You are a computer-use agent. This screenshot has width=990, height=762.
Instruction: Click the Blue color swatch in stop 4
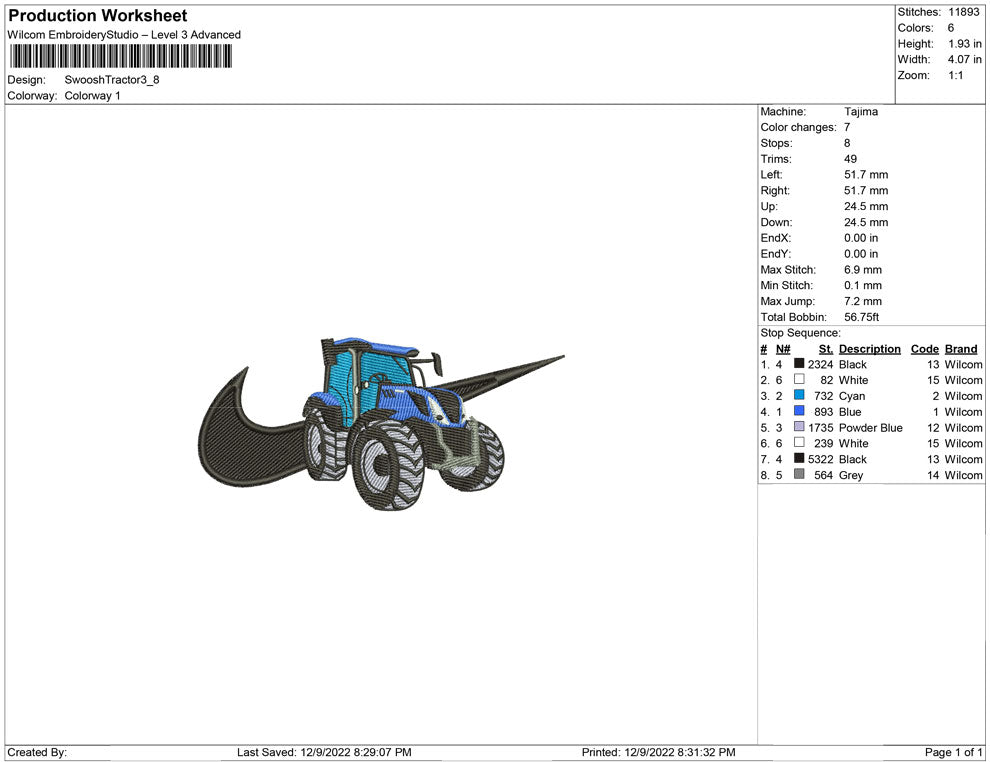click(799, 411)
